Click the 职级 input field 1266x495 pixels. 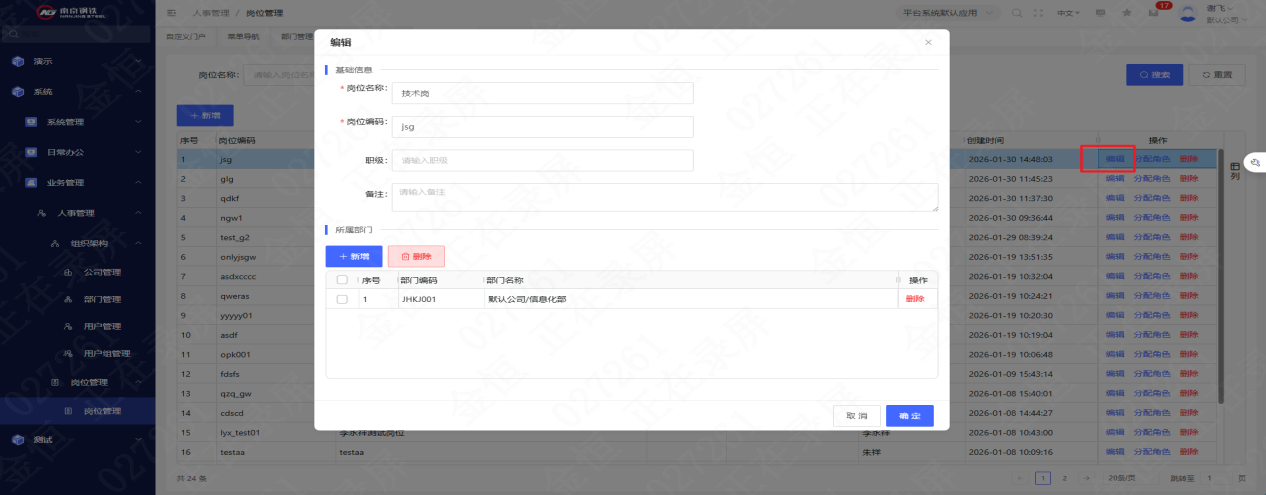tap(542, 160)
